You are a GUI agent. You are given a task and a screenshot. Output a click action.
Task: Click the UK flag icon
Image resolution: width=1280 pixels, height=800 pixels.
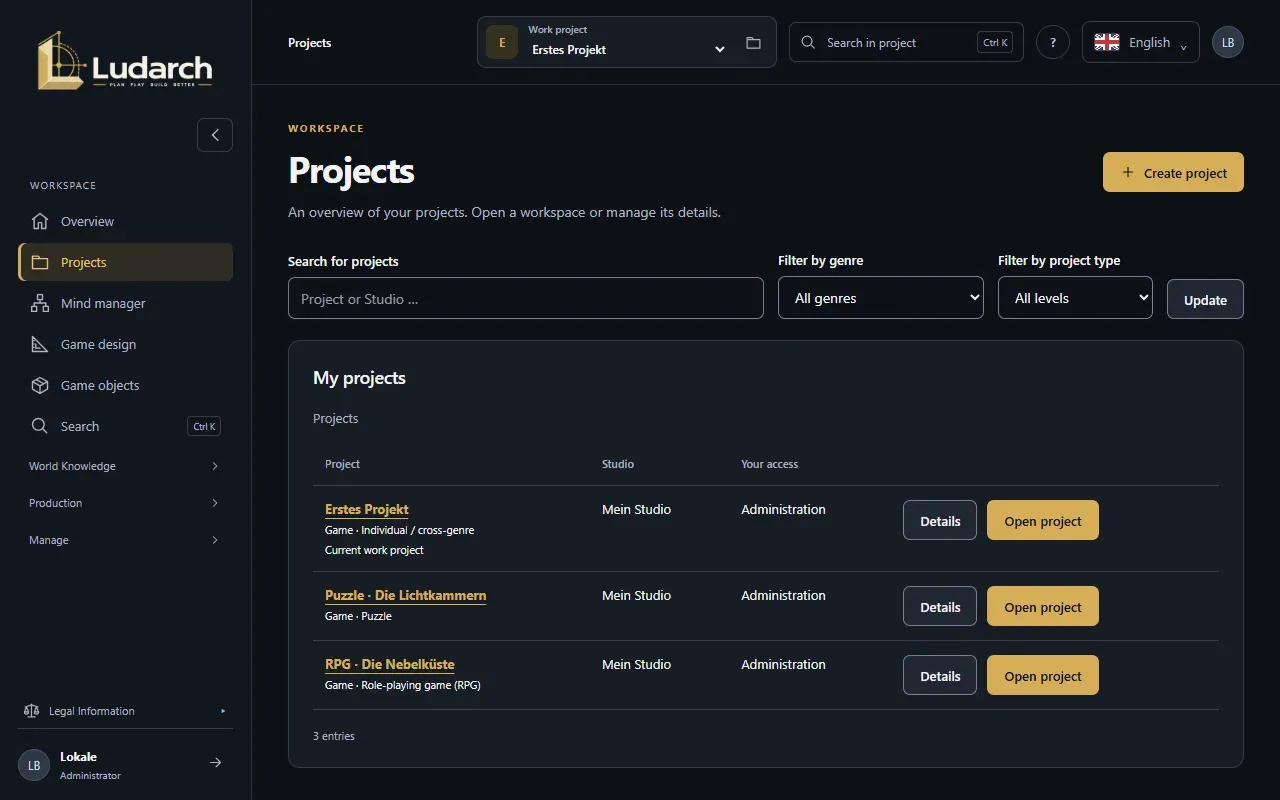[1107, 42]
